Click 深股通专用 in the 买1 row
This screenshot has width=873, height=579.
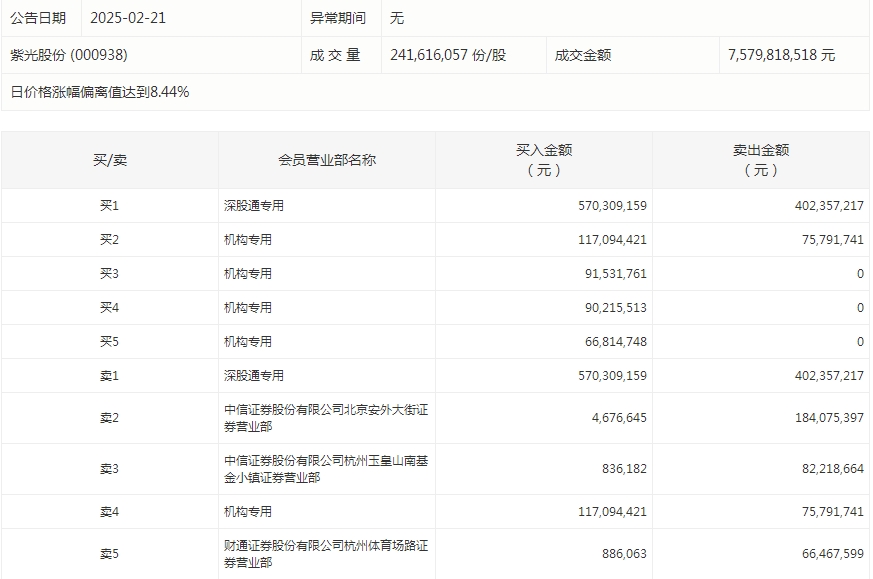254,205
